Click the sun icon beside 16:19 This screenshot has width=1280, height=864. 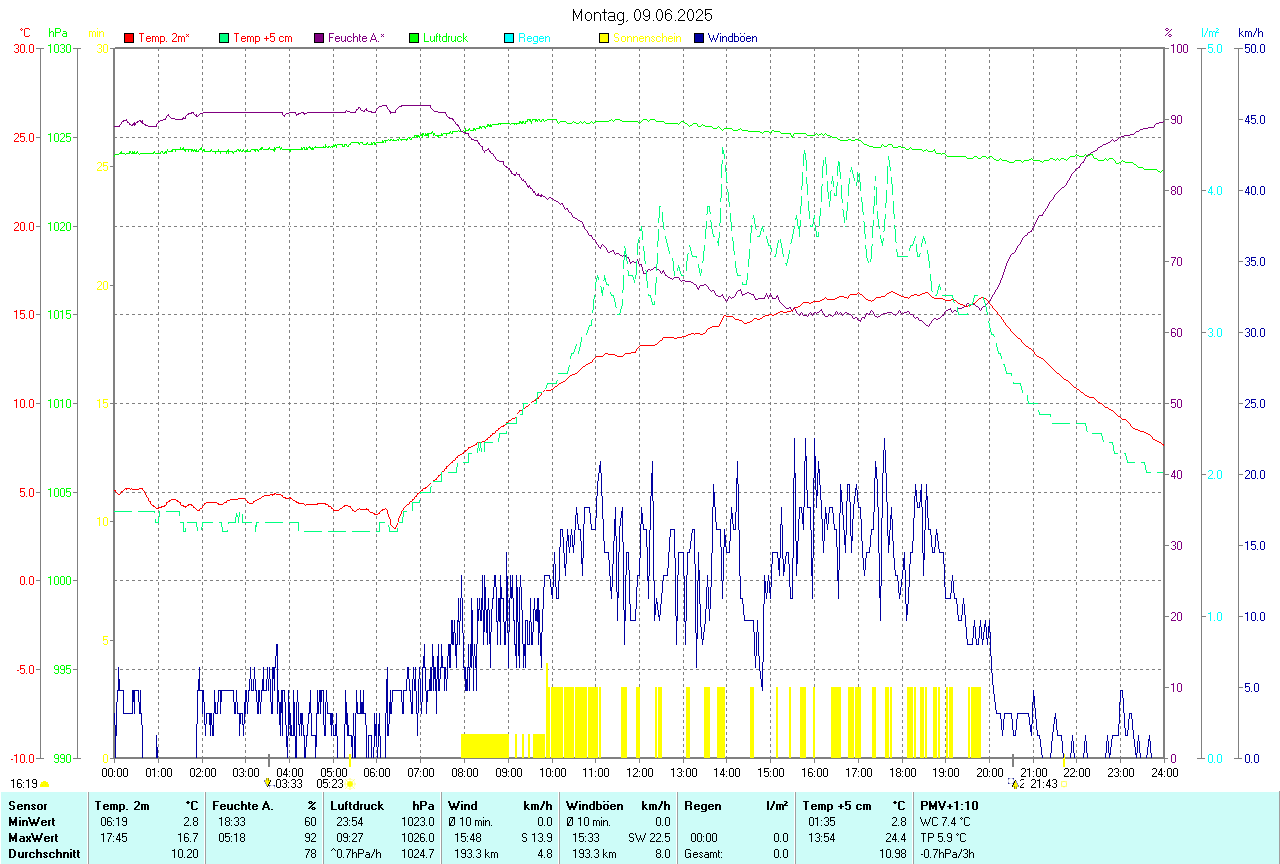tap(44, 785)
